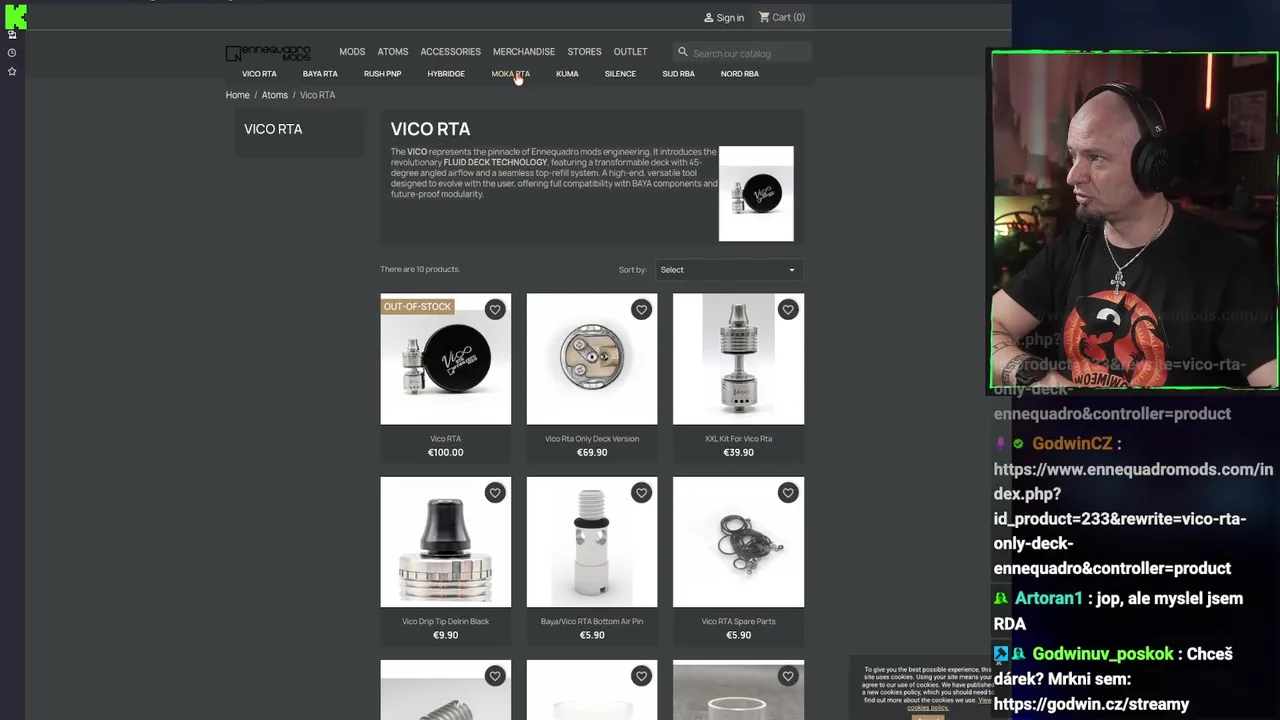Image resolution: width=1280 pixels, height=720 pixels.
Task: Click Vico Drip Tip Delrin Black image
Action: pos(446,542)
